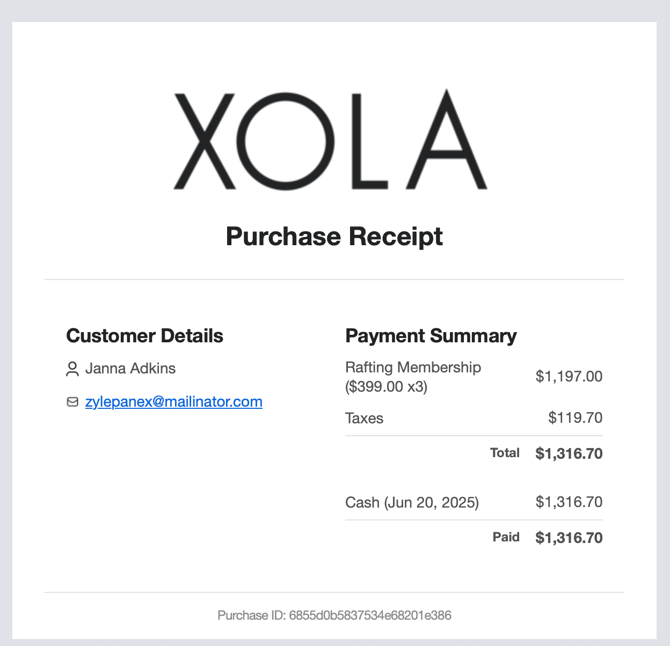Click the Paid label
This screenshot has height=646, width=670.
click(506, 537)
